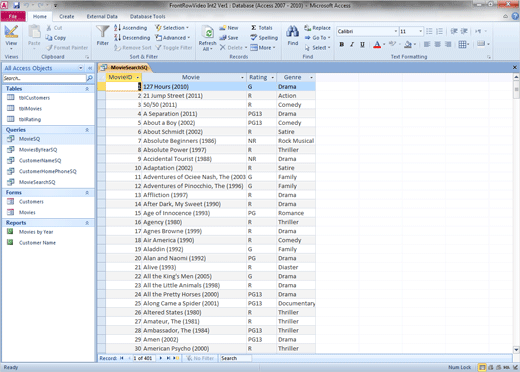Click the Find binoculars icon
The height and width of the screenshot is (372, 520).
click(x=293, y=32)
